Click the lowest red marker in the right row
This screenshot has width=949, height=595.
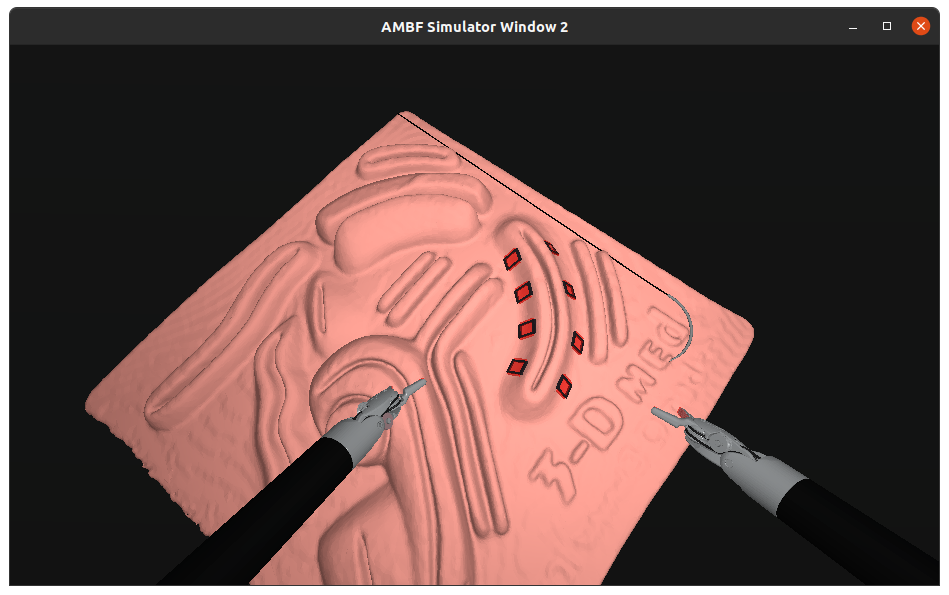(564, 384)
